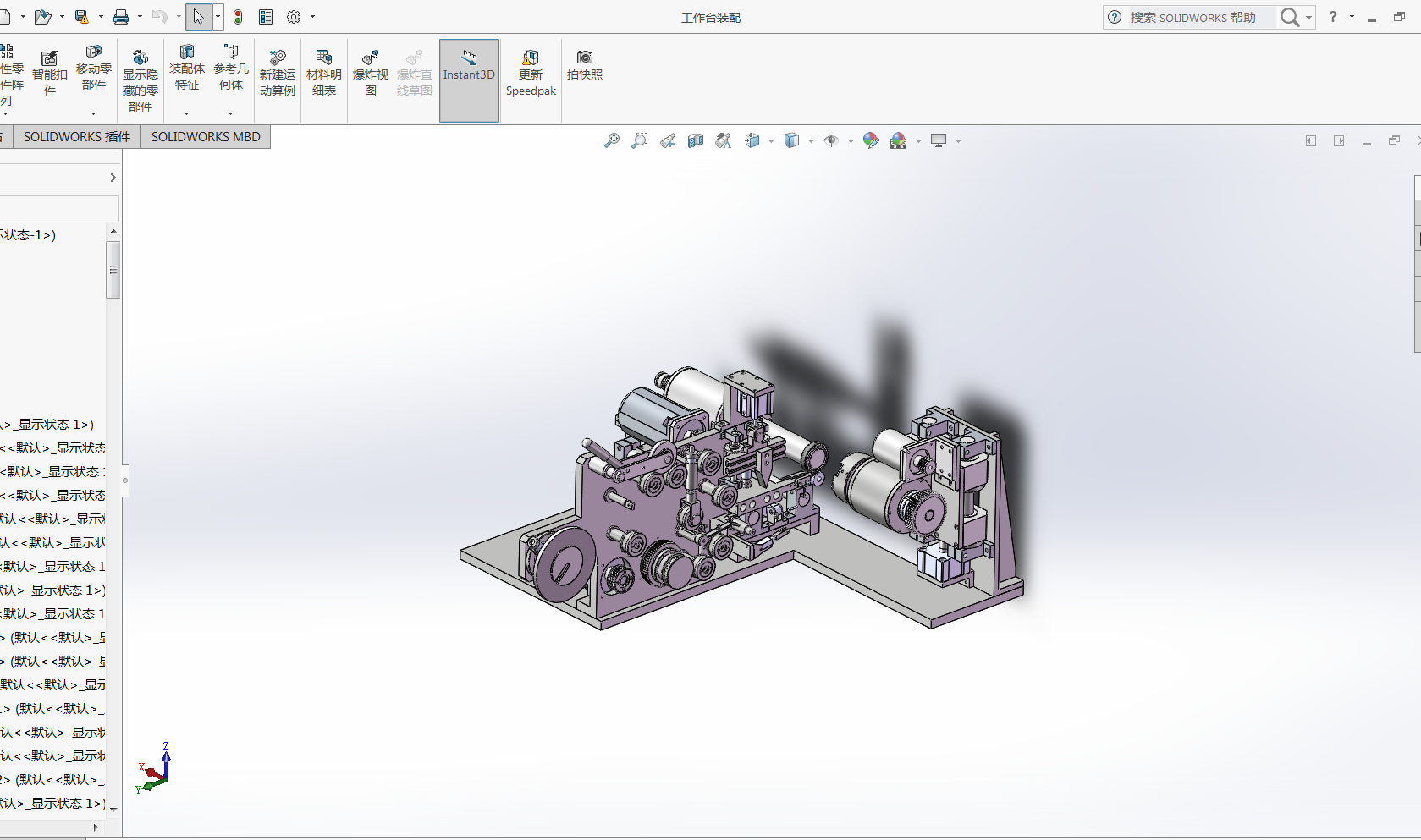The image size is (1421, 840).
Task: Open dropdown arrow next to Print
Action: click(x=140, y=17)
